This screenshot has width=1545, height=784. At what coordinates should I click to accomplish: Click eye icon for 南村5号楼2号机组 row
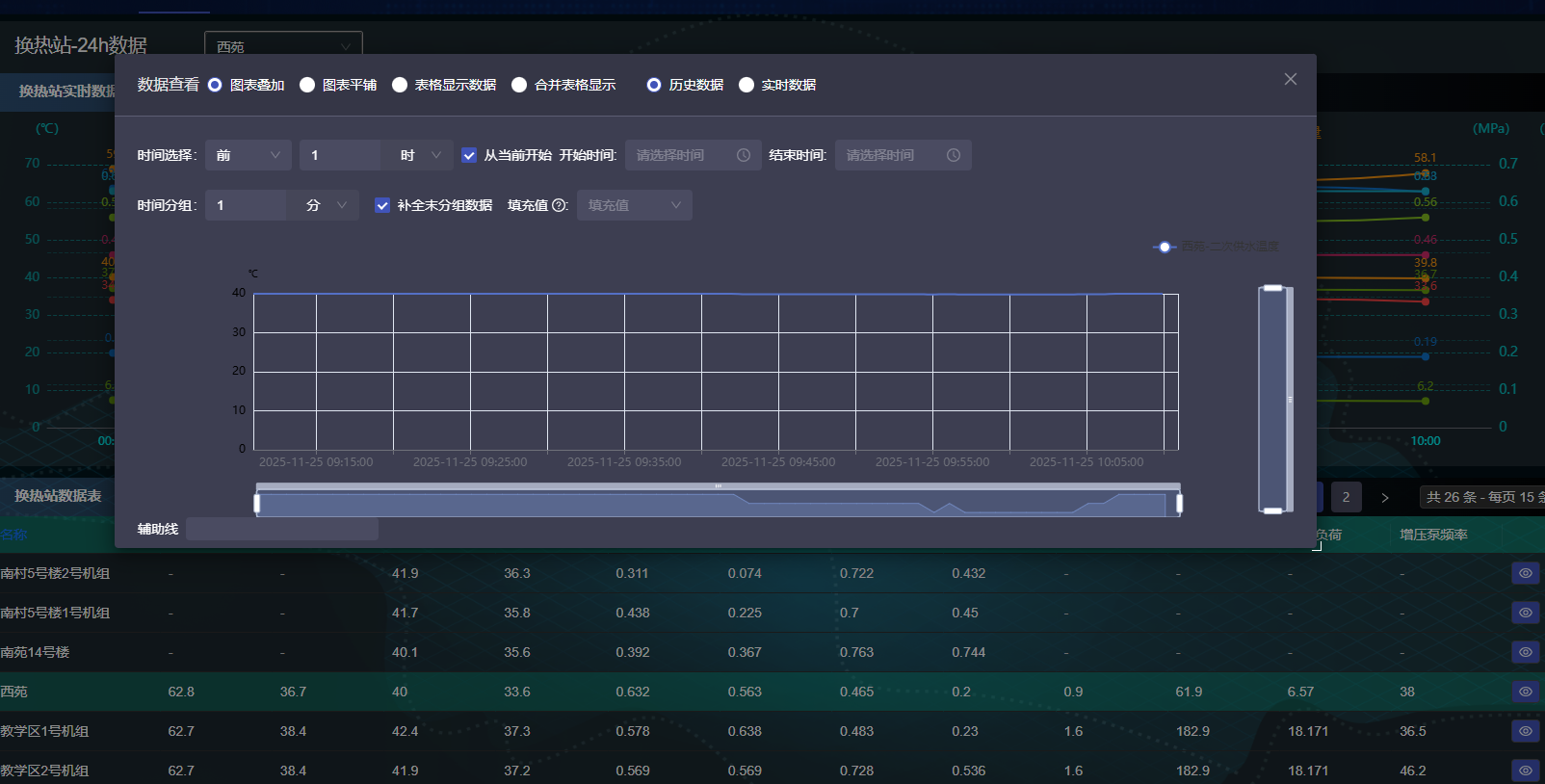coord(1525,573)
